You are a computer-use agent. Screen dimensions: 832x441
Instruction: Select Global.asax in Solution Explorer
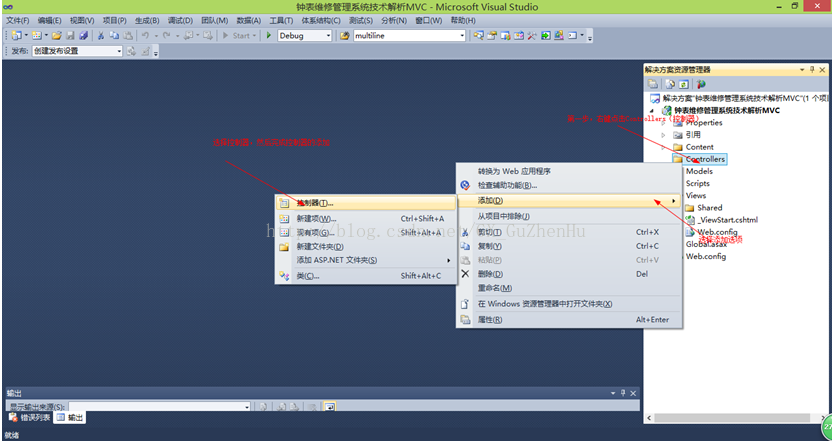click(706, 244)
